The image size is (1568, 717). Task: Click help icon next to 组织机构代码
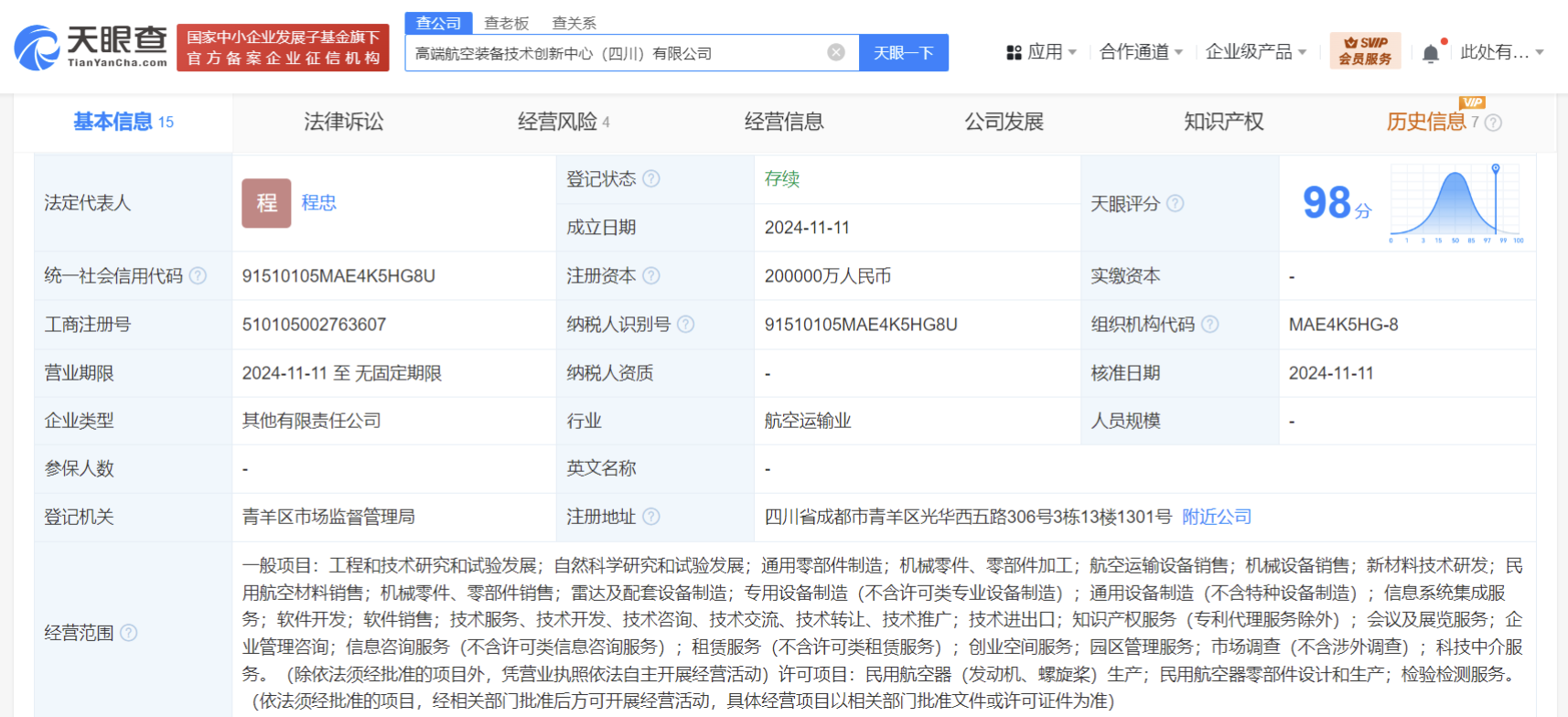[x=1209, y=325]
